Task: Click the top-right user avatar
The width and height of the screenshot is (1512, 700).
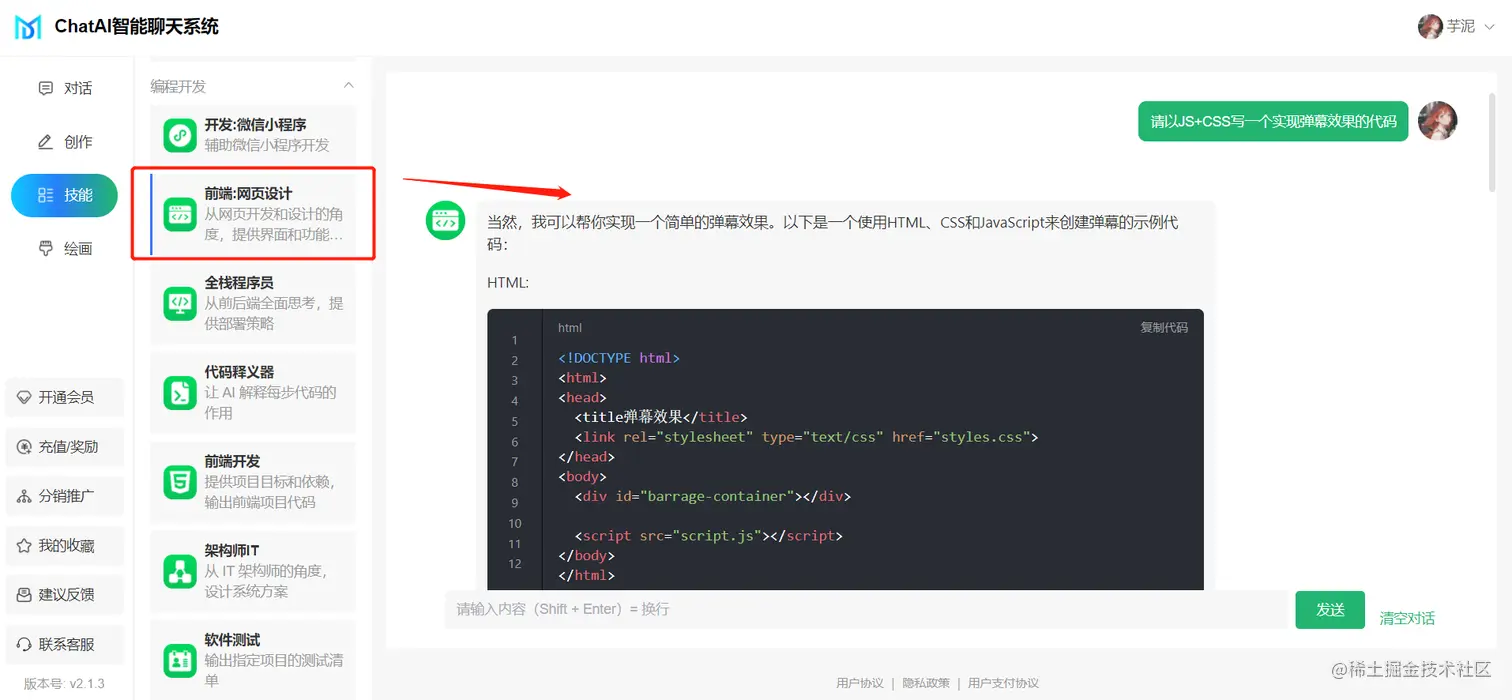Action: click(1430, 27)
